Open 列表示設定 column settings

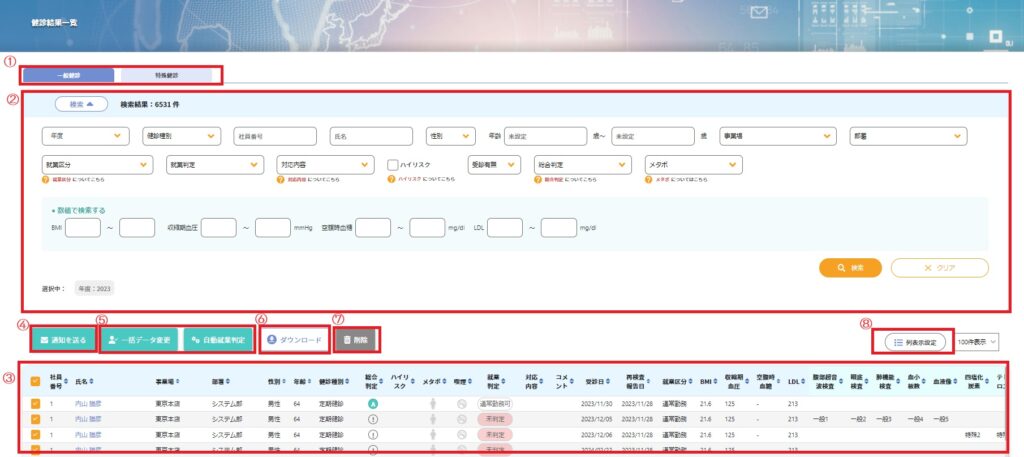coord(915,341)
